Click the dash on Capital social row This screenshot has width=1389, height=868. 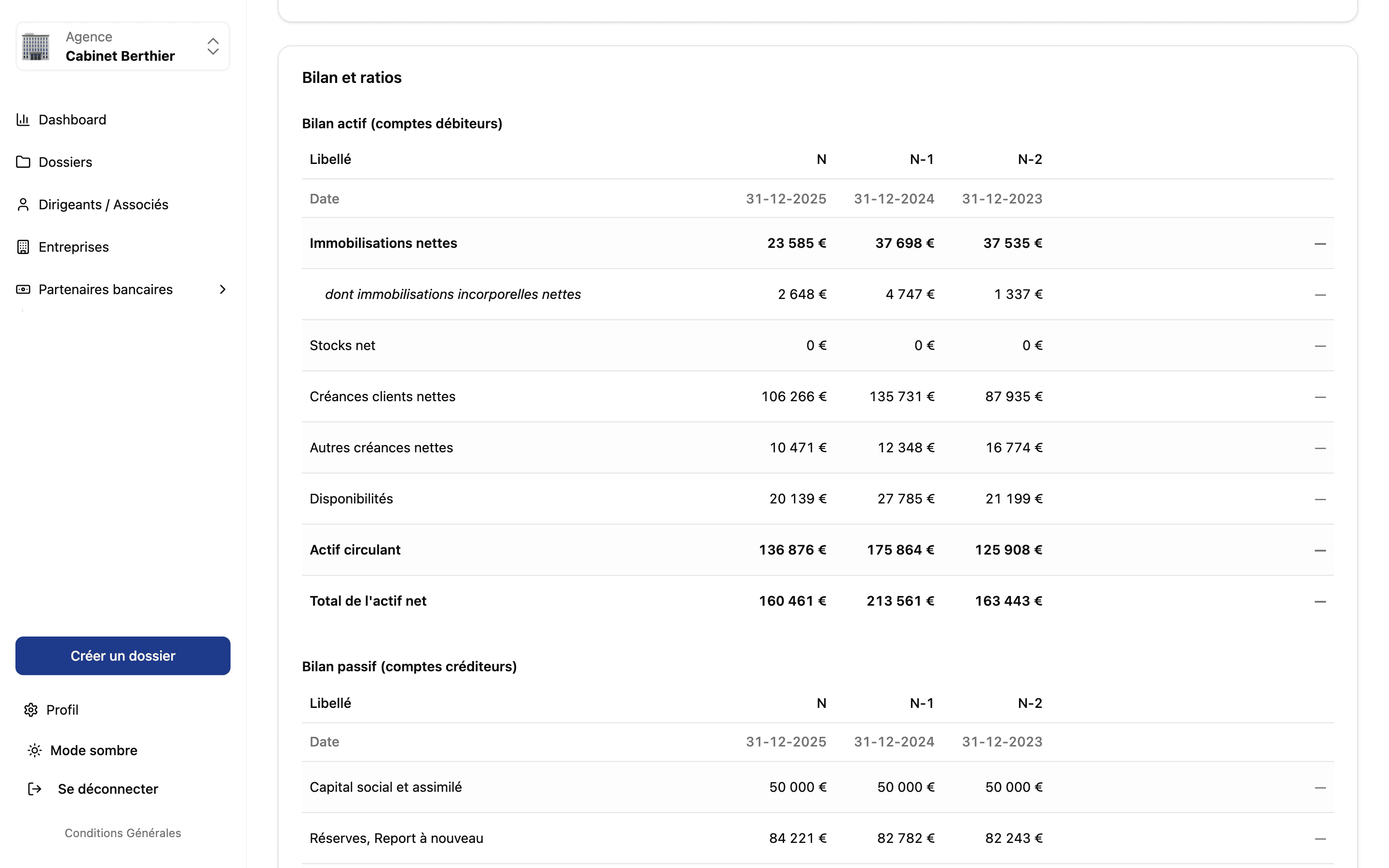(1320, 787)
